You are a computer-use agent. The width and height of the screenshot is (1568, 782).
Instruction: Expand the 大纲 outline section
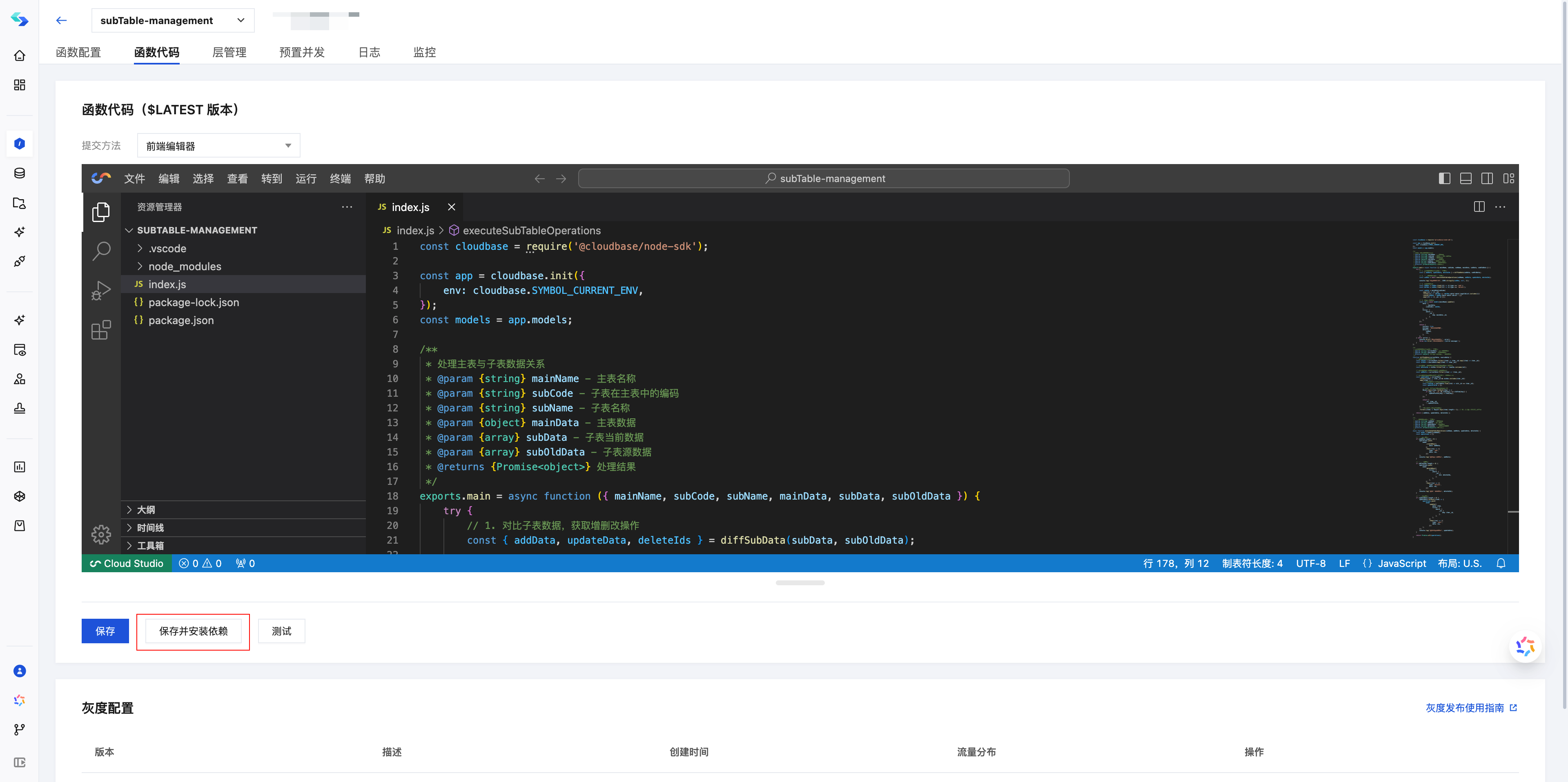point(243,509)
